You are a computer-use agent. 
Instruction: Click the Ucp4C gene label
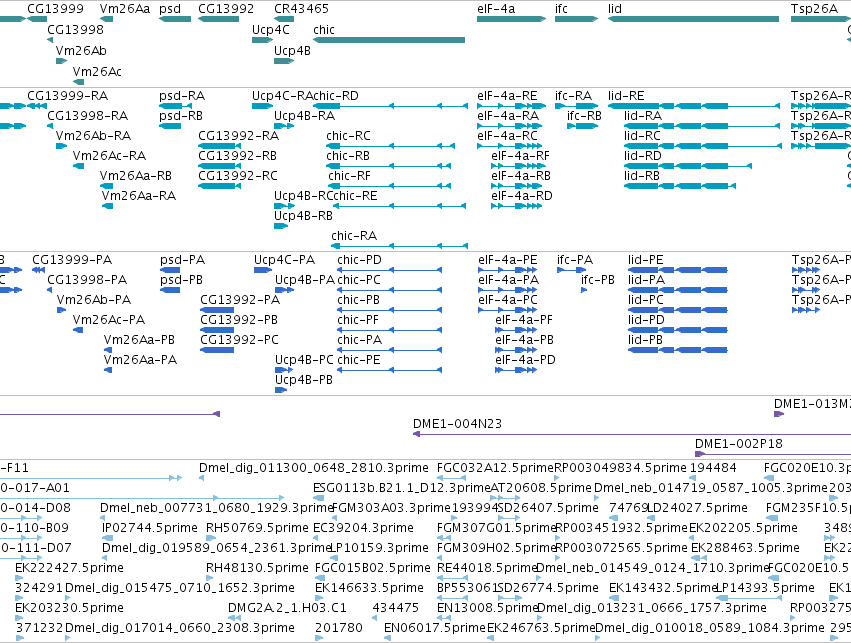(271, 30)
